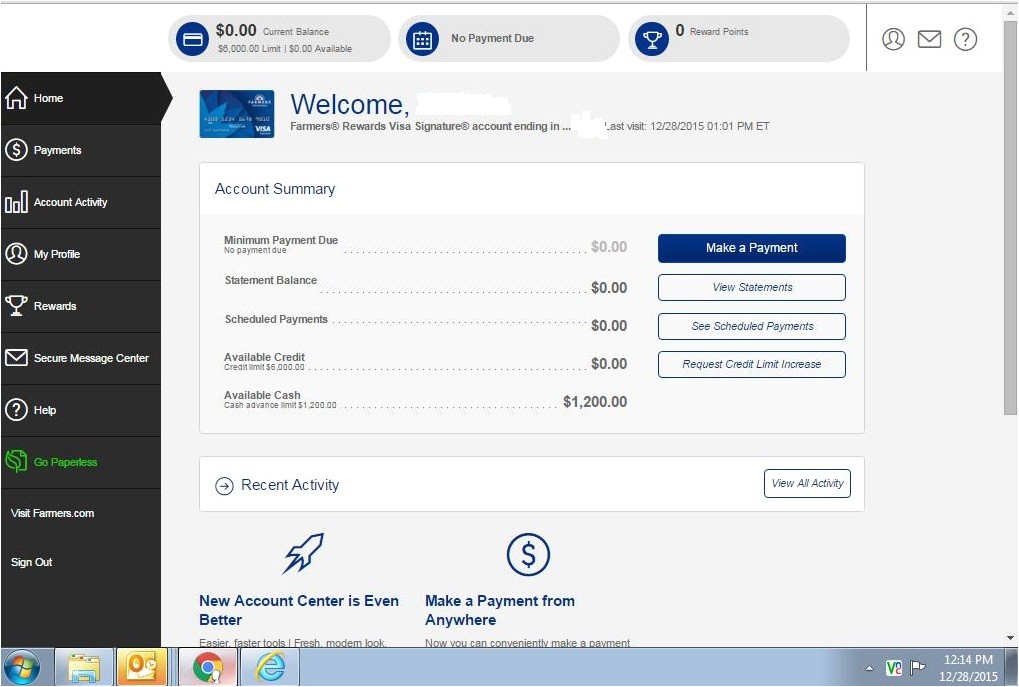
Task: Click the Statement Balance label
Action: (x=271, y=280)
